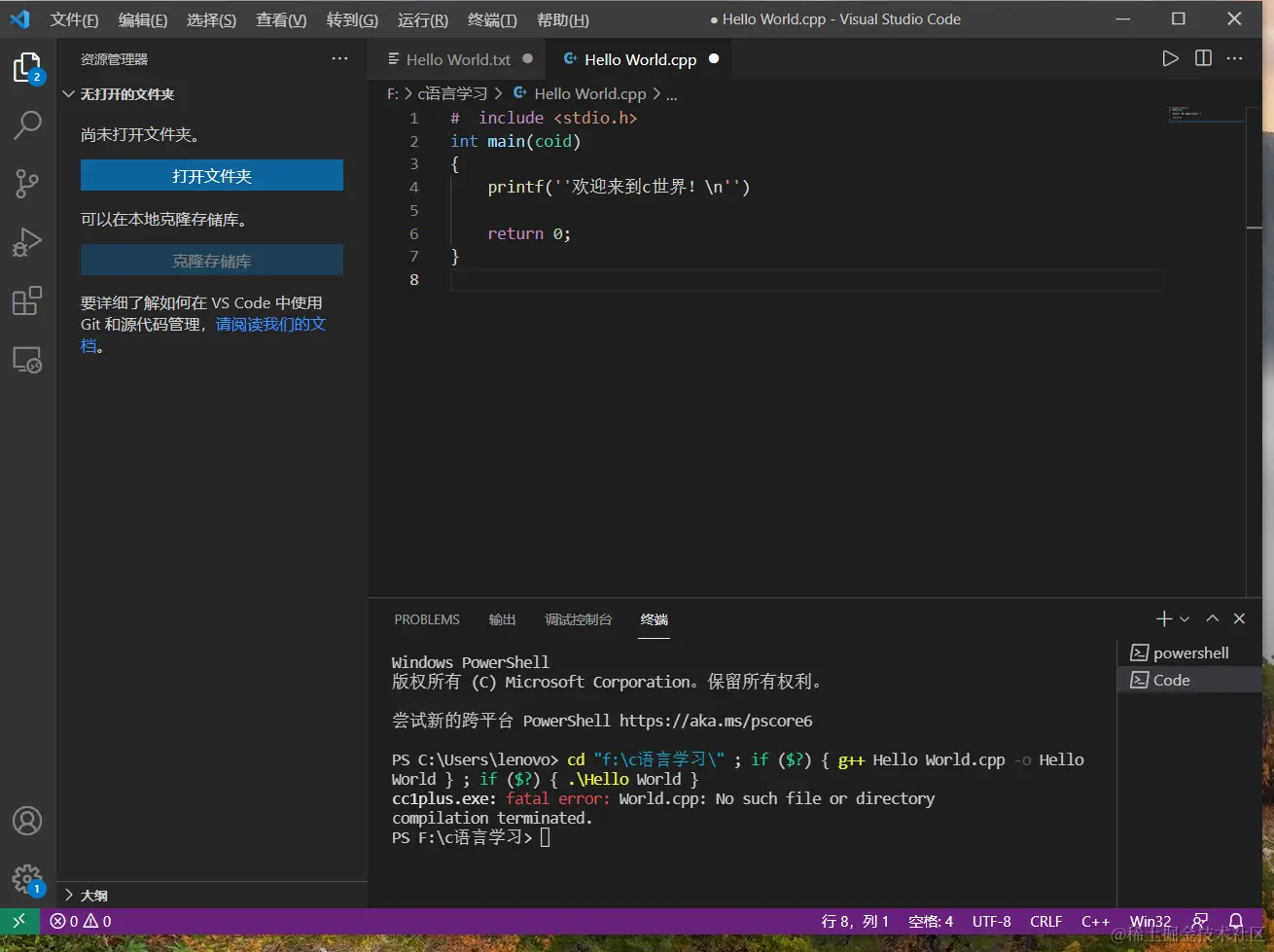Open the launch profile dropdown arrow
The width and height of the screenshot is (1274, 952).
1185,618
